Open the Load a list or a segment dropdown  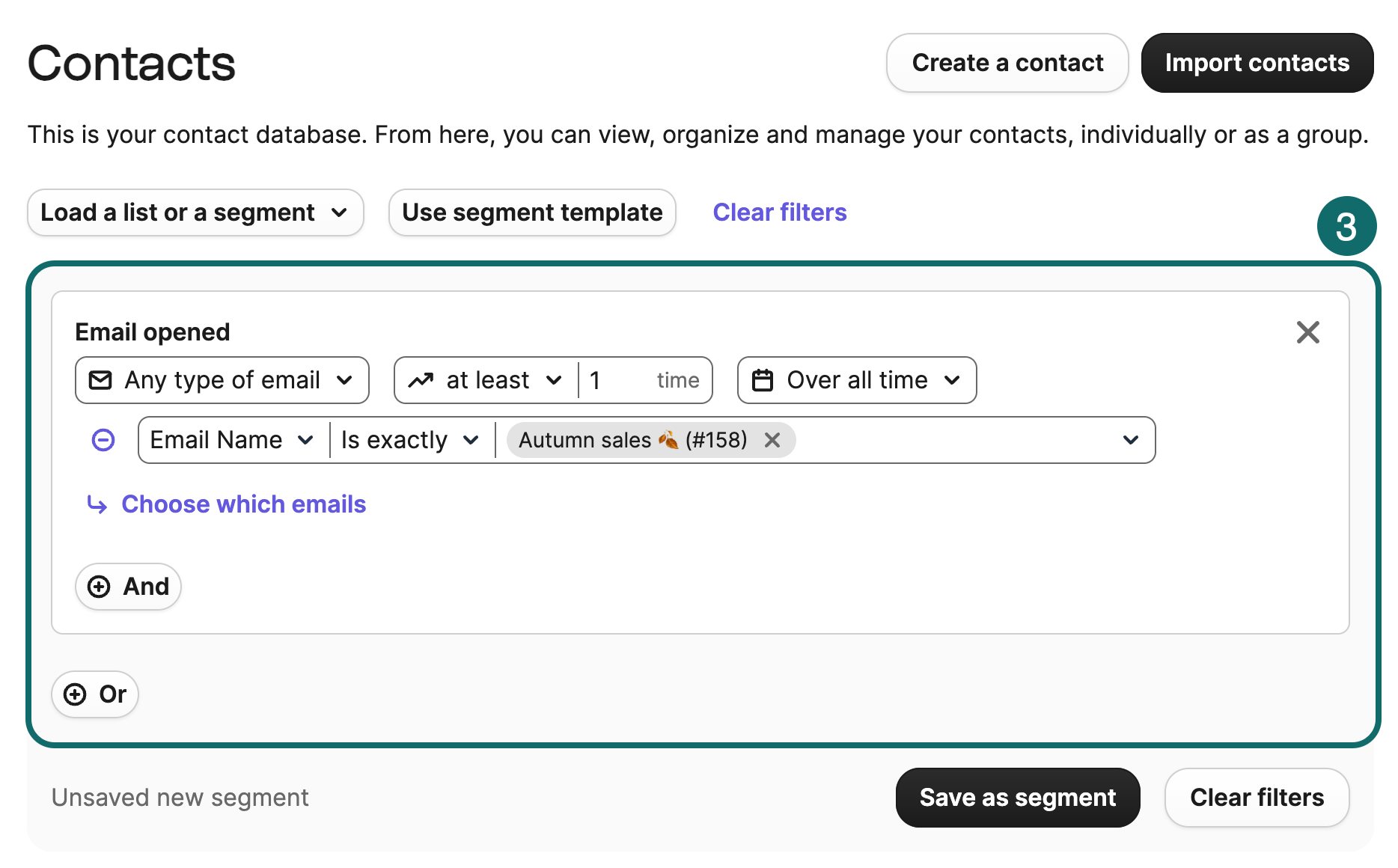[195, 213]
